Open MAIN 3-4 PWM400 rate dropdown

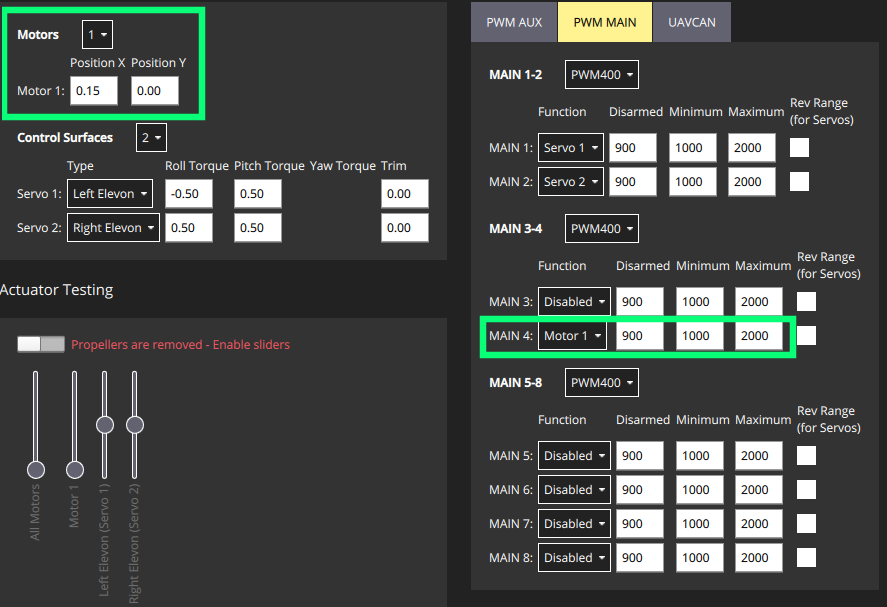click(601, 229)
